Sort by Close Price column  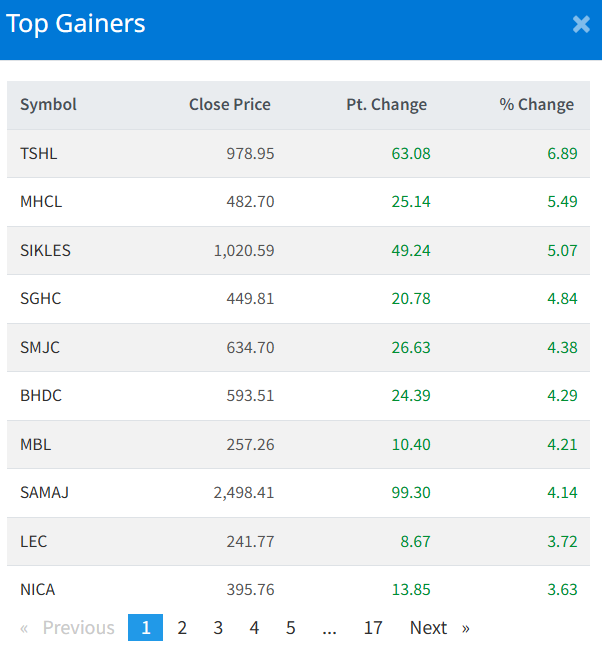coord(229,105)
